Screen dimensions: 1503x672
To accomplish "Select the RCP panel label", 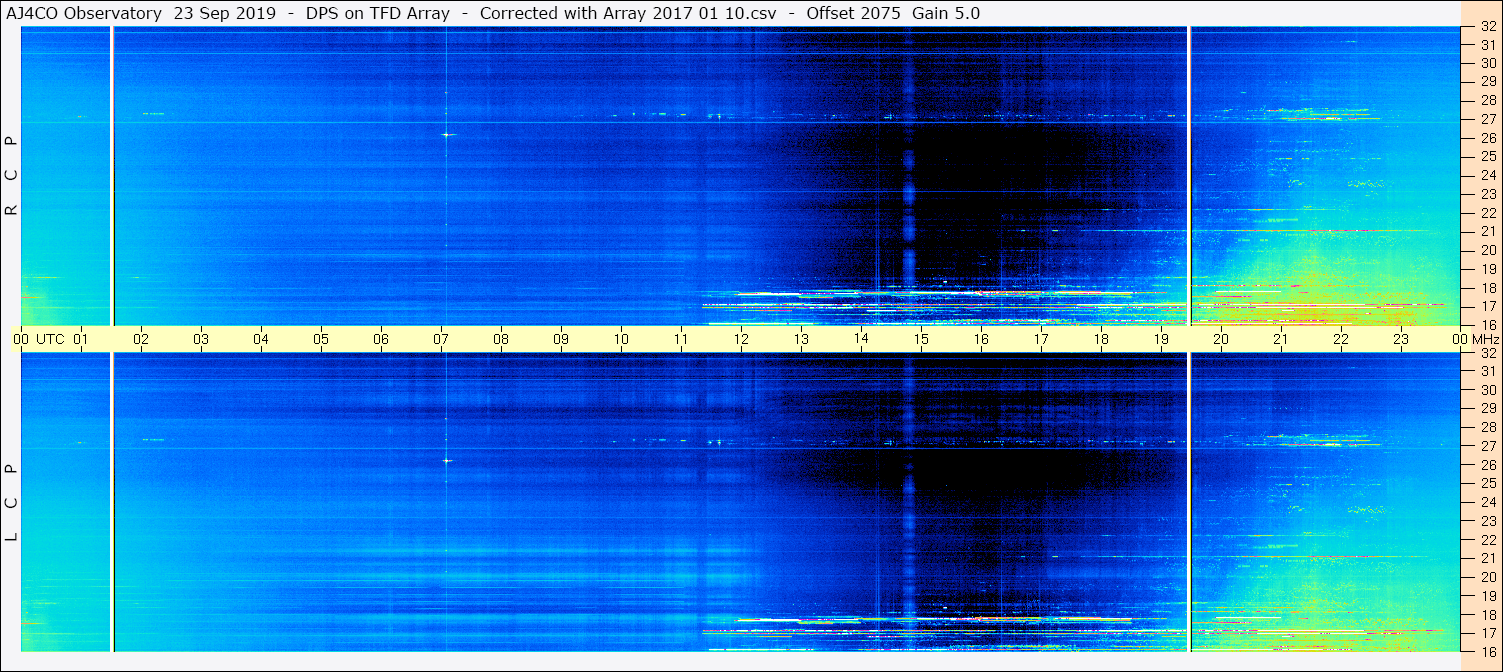I will coord(12,175).
